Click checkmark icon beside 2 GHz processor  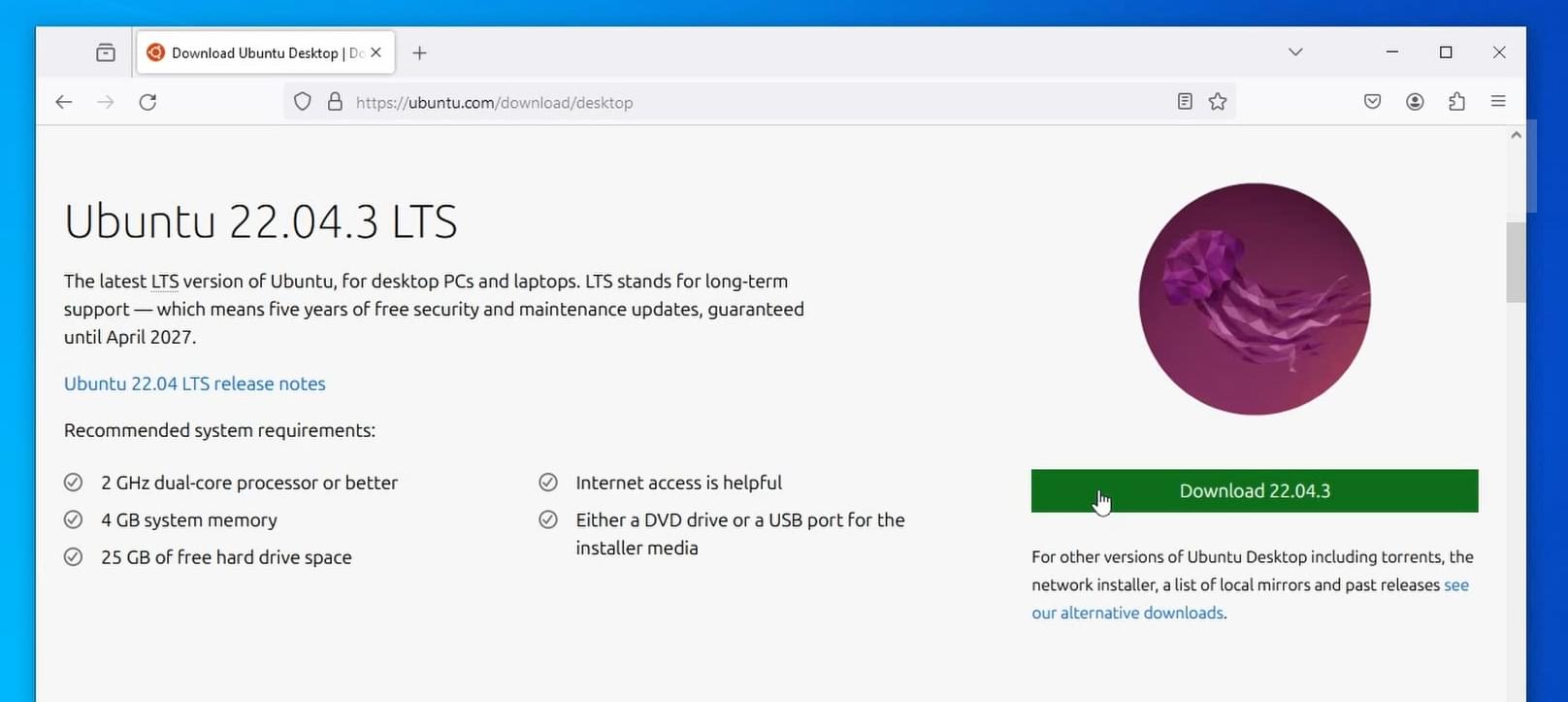[x=73, y=483]
